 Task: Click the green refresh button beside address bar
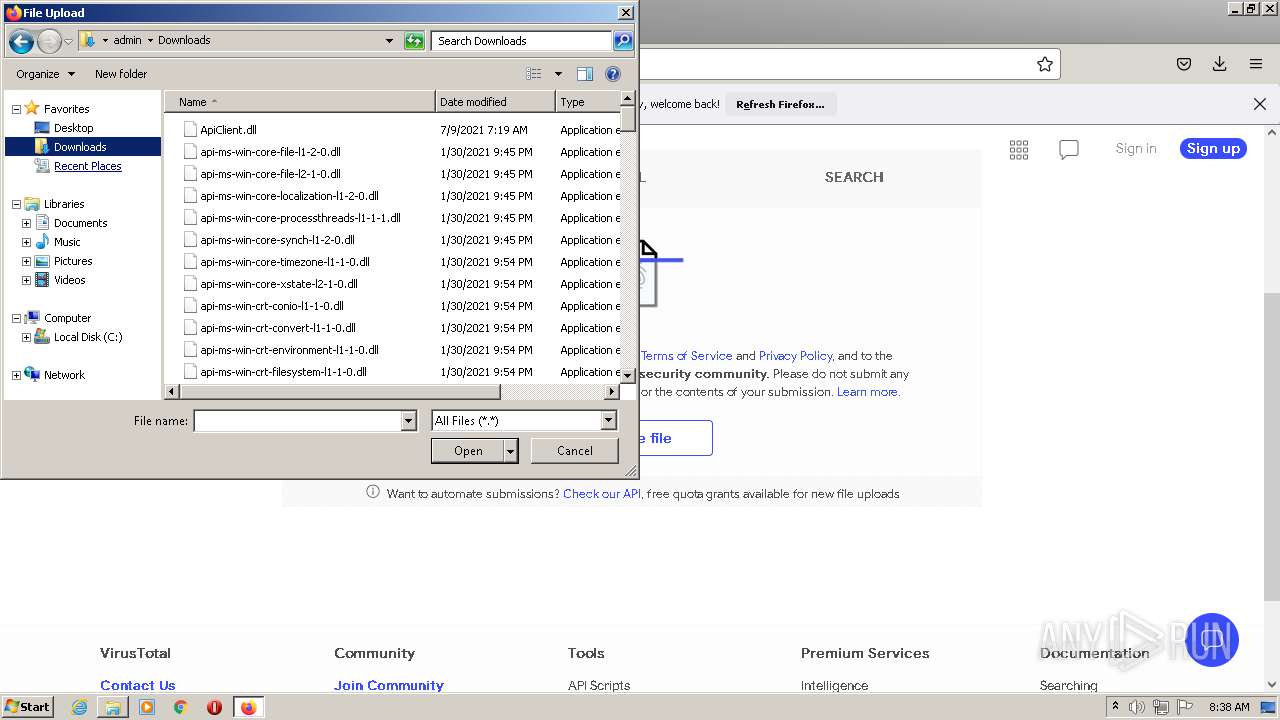click(x=414, y=41)
